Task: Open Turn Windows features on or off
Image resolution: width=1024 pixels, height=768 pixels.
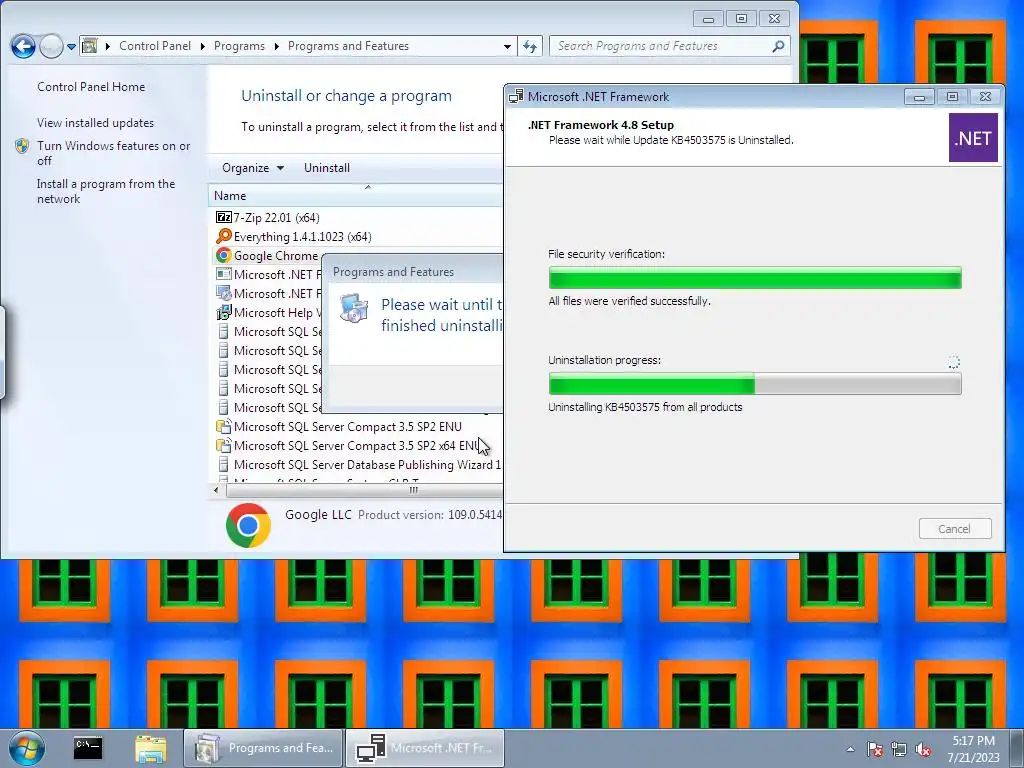Action: tap(113, 153)
